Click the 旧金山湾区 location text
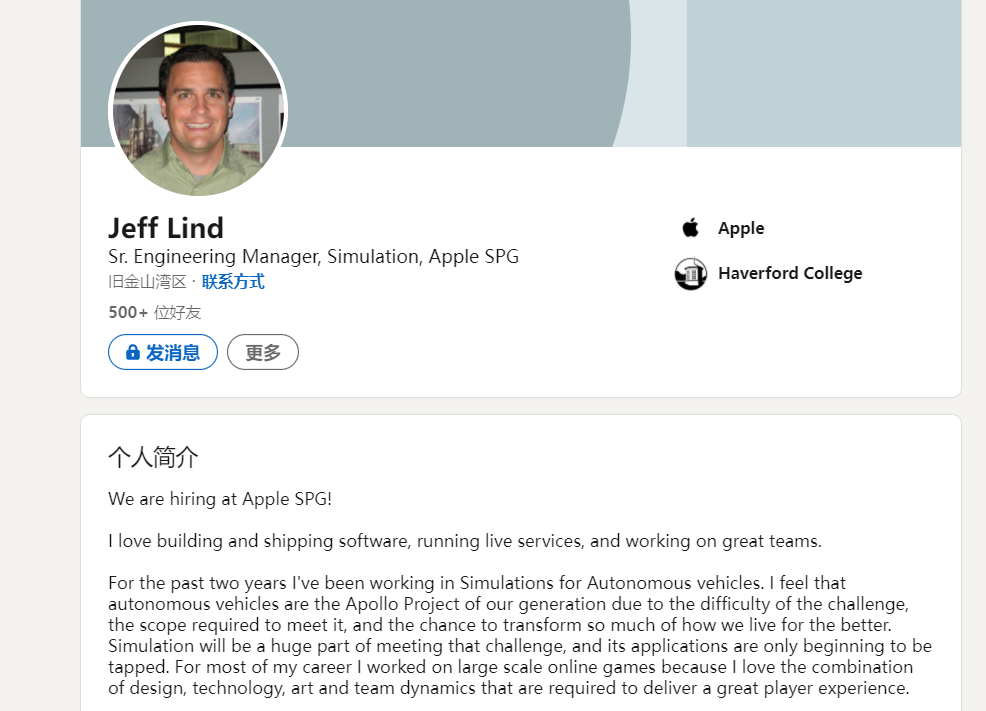Viewport: 986px width, 711px height. pos(147,282)
